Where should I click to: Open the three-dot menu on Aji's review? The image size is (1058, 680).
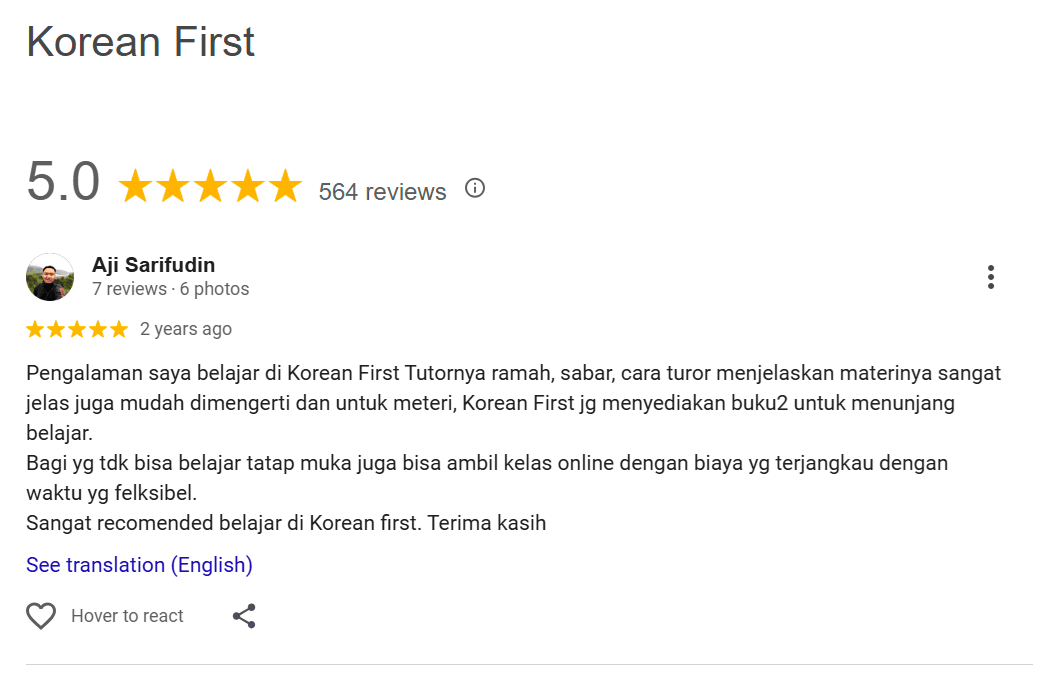click(x=990, y=277)
